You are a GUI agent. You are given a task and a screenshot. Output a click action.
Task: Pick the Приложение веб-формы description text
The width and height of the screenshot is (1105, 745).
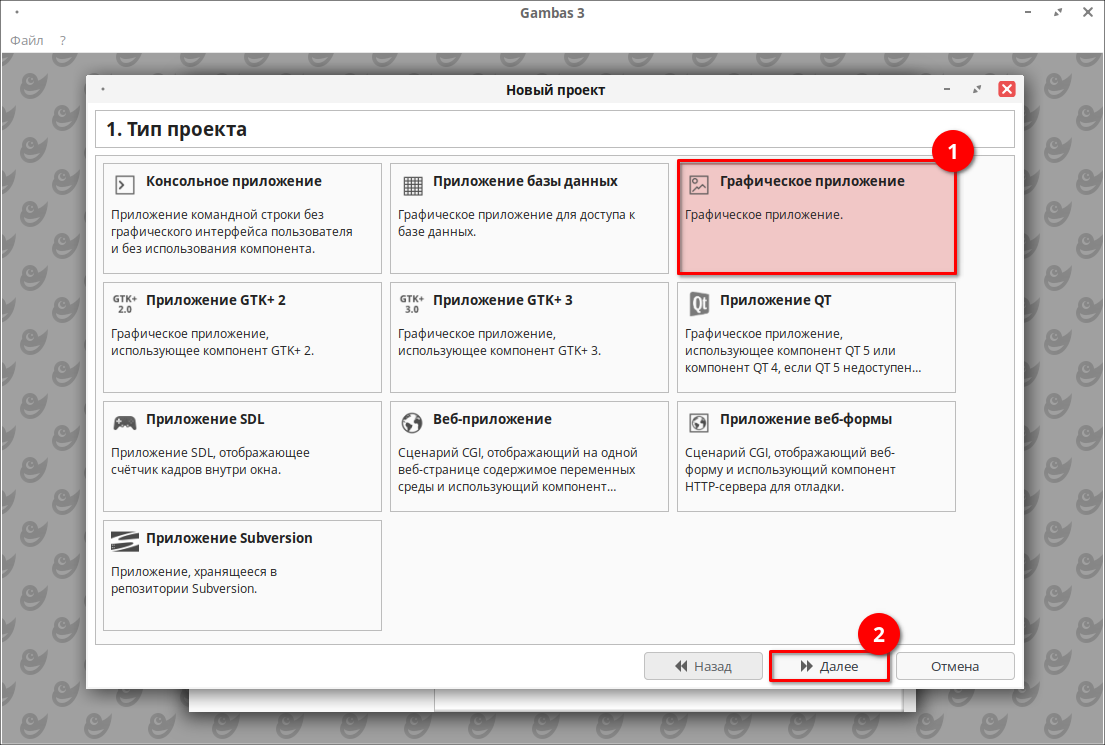click(x=790, y=469)
